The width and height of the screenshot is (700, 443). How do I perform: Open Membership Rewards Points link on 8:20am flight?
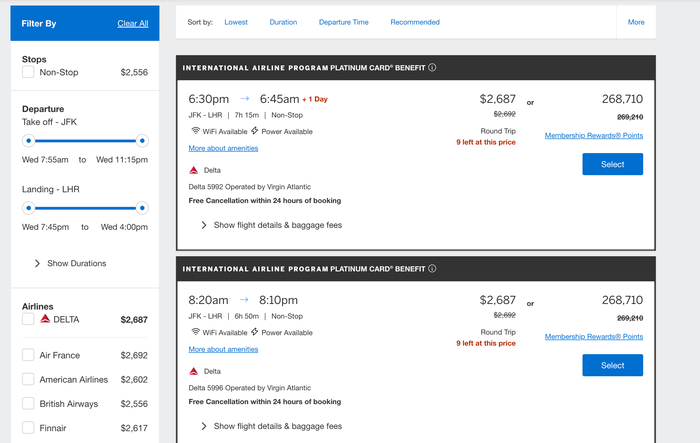[594, 336]
